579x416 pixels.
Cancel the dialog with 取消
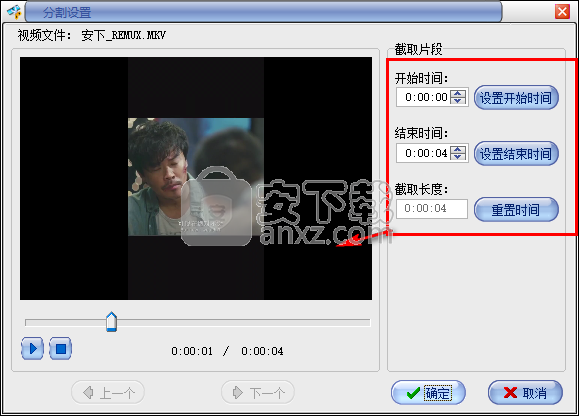tap(525, 393)
